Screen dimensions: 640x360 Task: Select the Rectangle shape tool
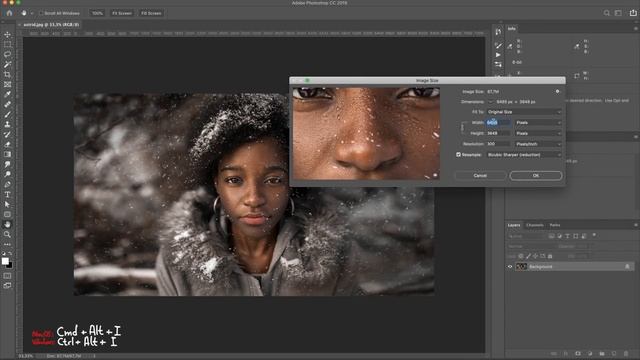7,214
